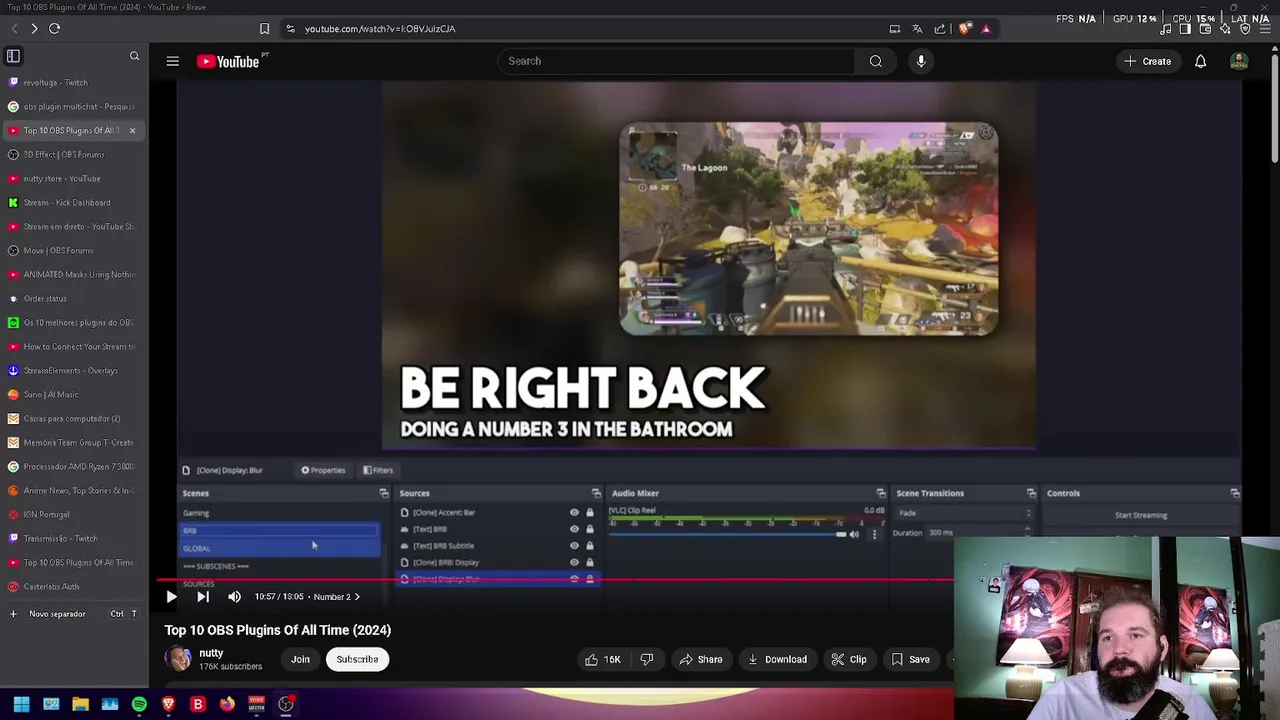Viewport: 1280px width, 720px height.
Task: Open the YouTube hamburger guide menu
Action: click(172, 61)
